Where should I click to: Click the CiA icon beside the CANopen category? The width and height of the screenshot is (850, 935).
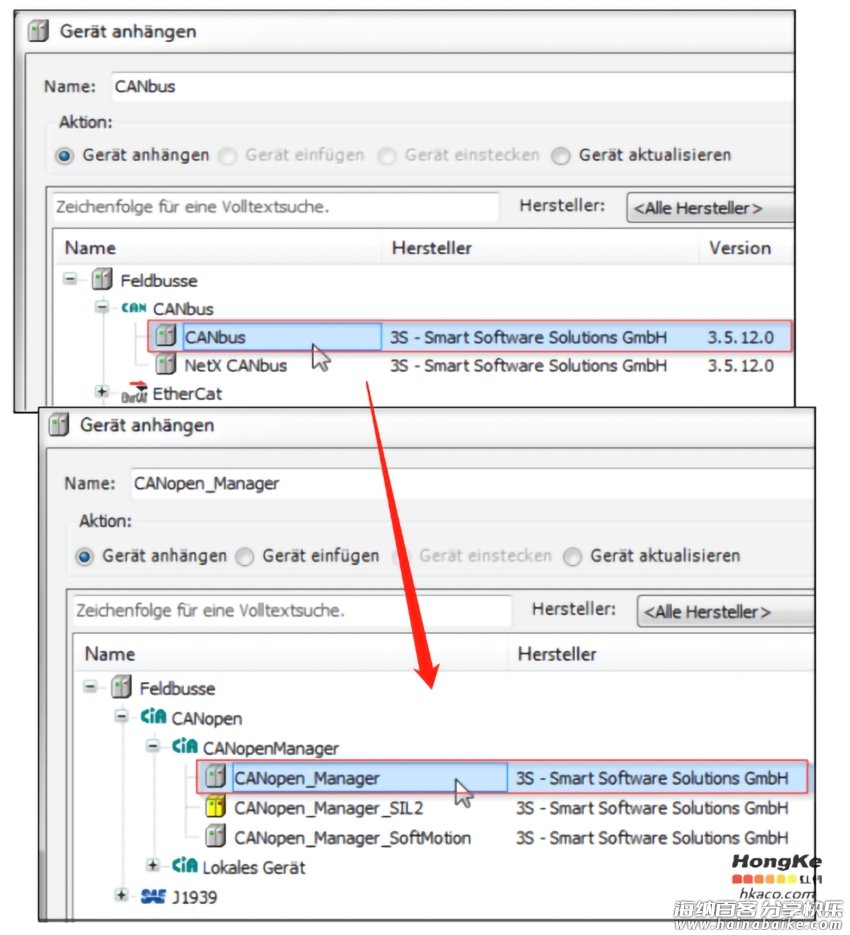[x=153, y=717]
